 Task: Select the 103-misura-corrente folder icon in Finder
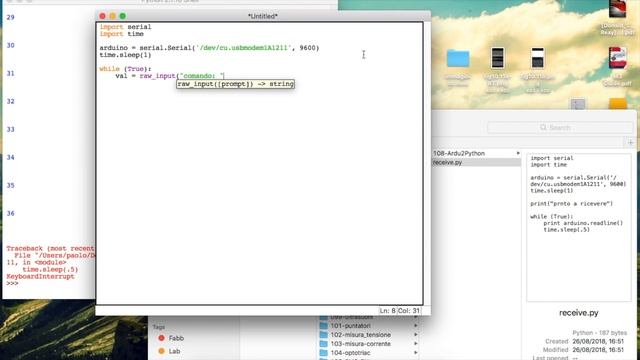tap(324, 344)
